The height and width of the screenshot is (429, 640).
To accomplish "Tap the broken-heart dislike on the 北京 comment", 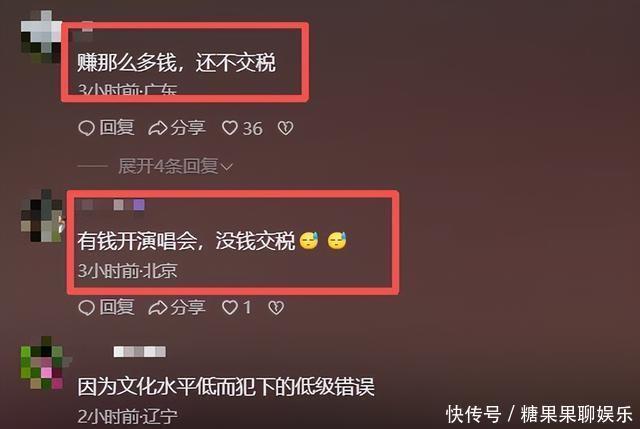I will point(276,307).
